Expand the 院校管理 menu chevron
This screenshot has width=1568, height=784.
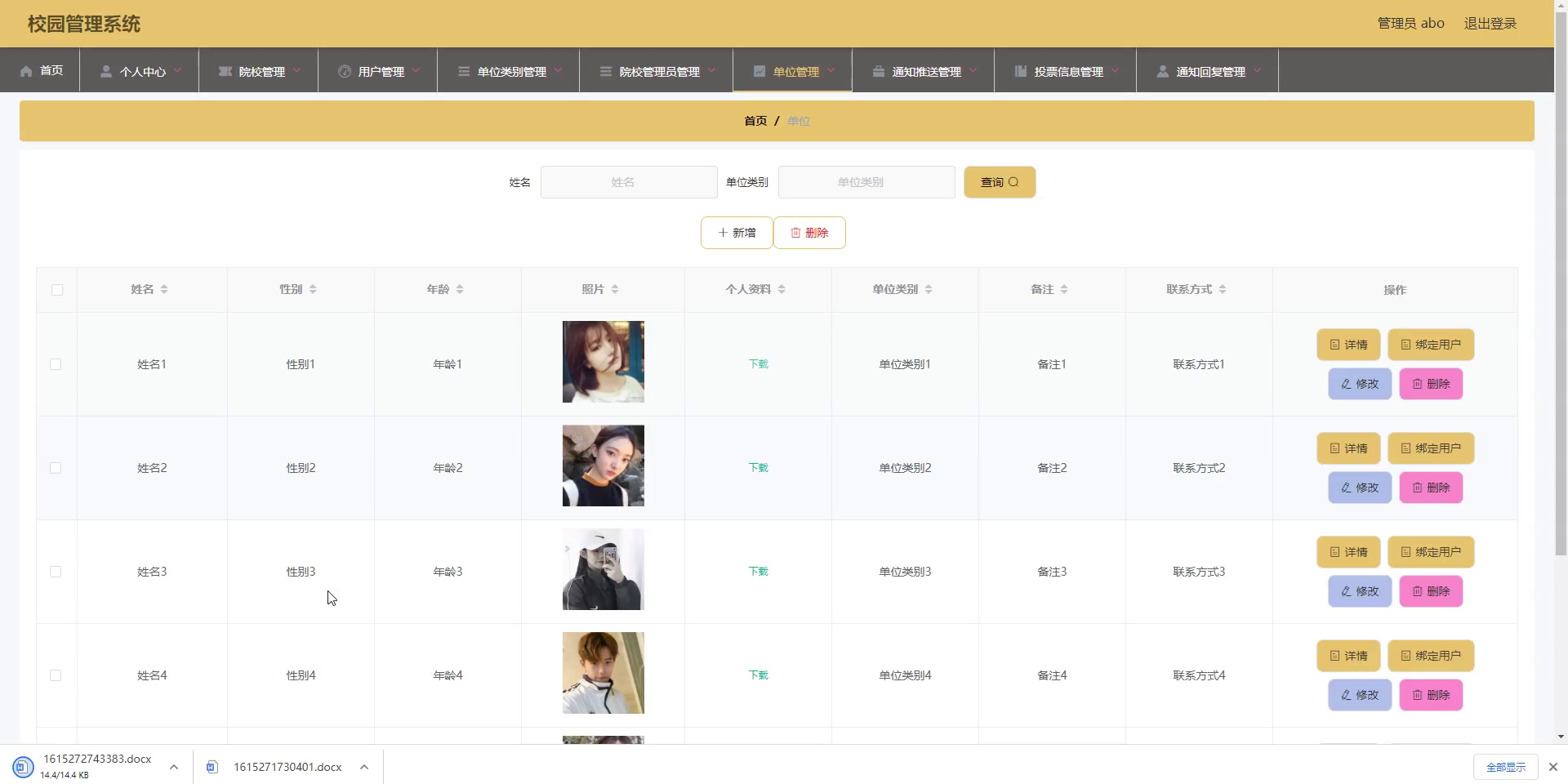coord(297,70)
